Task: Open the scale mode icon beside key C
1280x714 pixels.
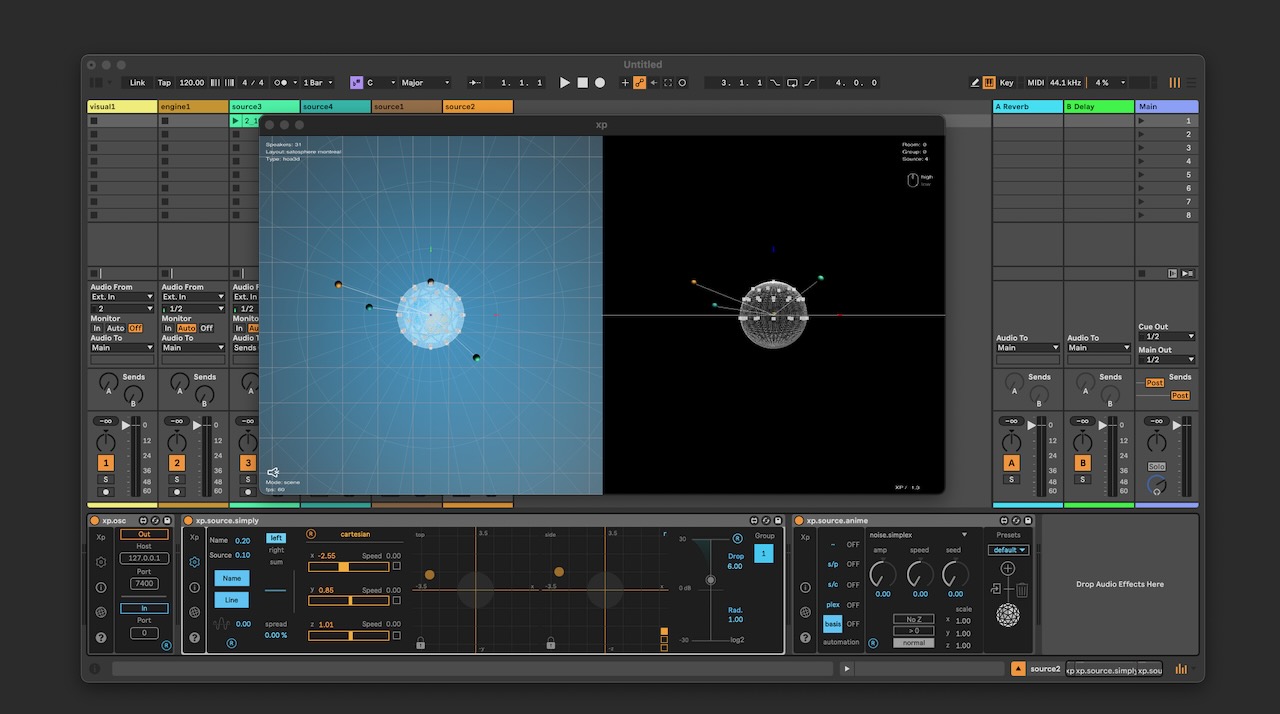Action: [x=356, y=83]
